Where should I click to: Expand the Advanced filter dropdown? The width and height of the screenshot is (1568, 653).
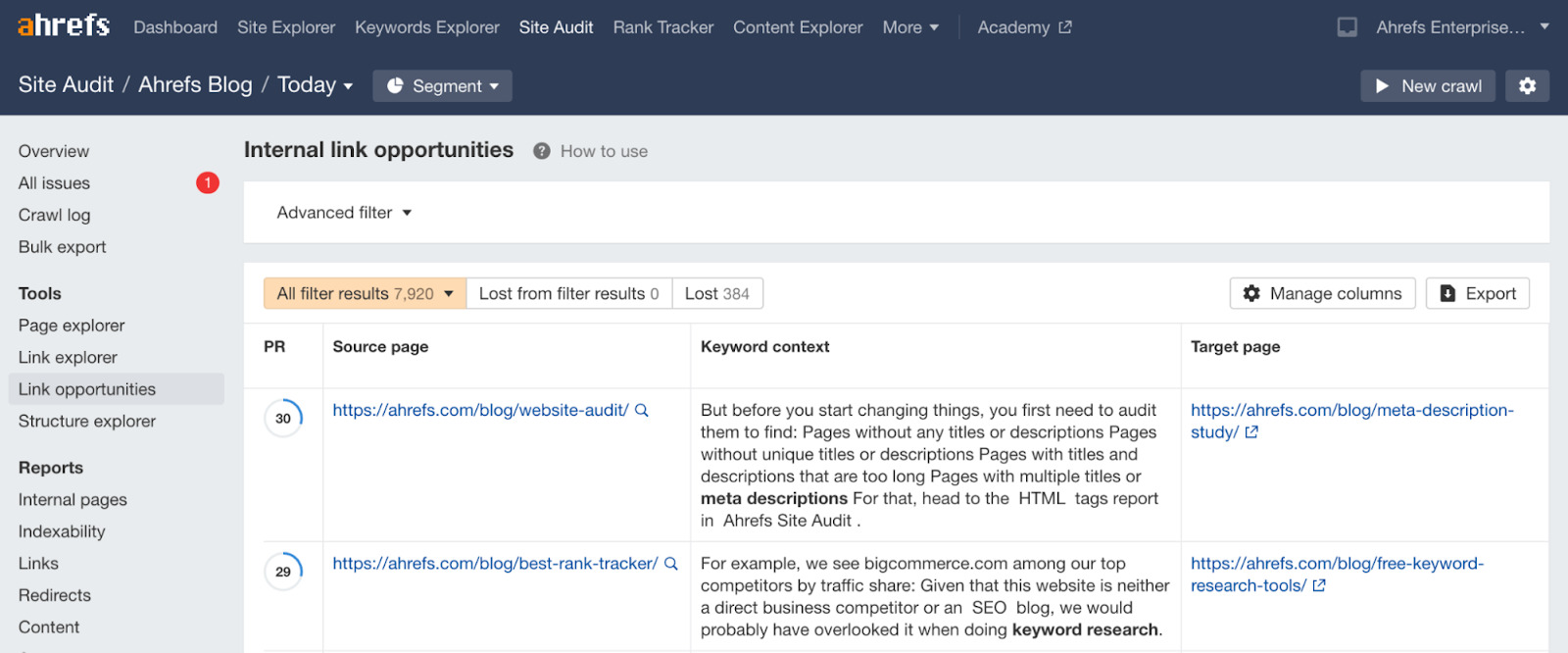344,213
